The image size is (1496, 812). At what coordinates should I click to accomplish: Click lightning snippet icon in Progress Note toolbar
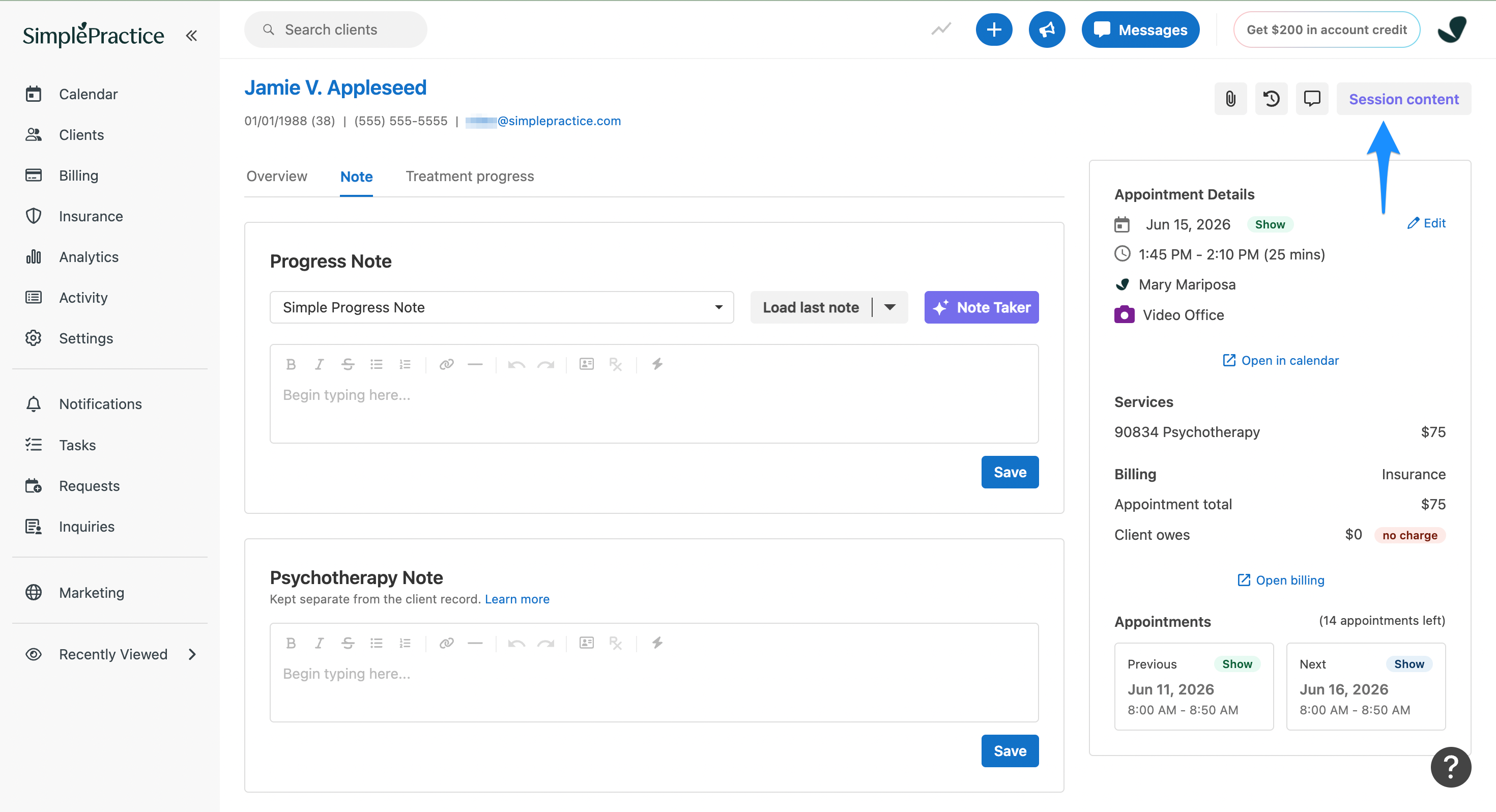tap(657, 364)
